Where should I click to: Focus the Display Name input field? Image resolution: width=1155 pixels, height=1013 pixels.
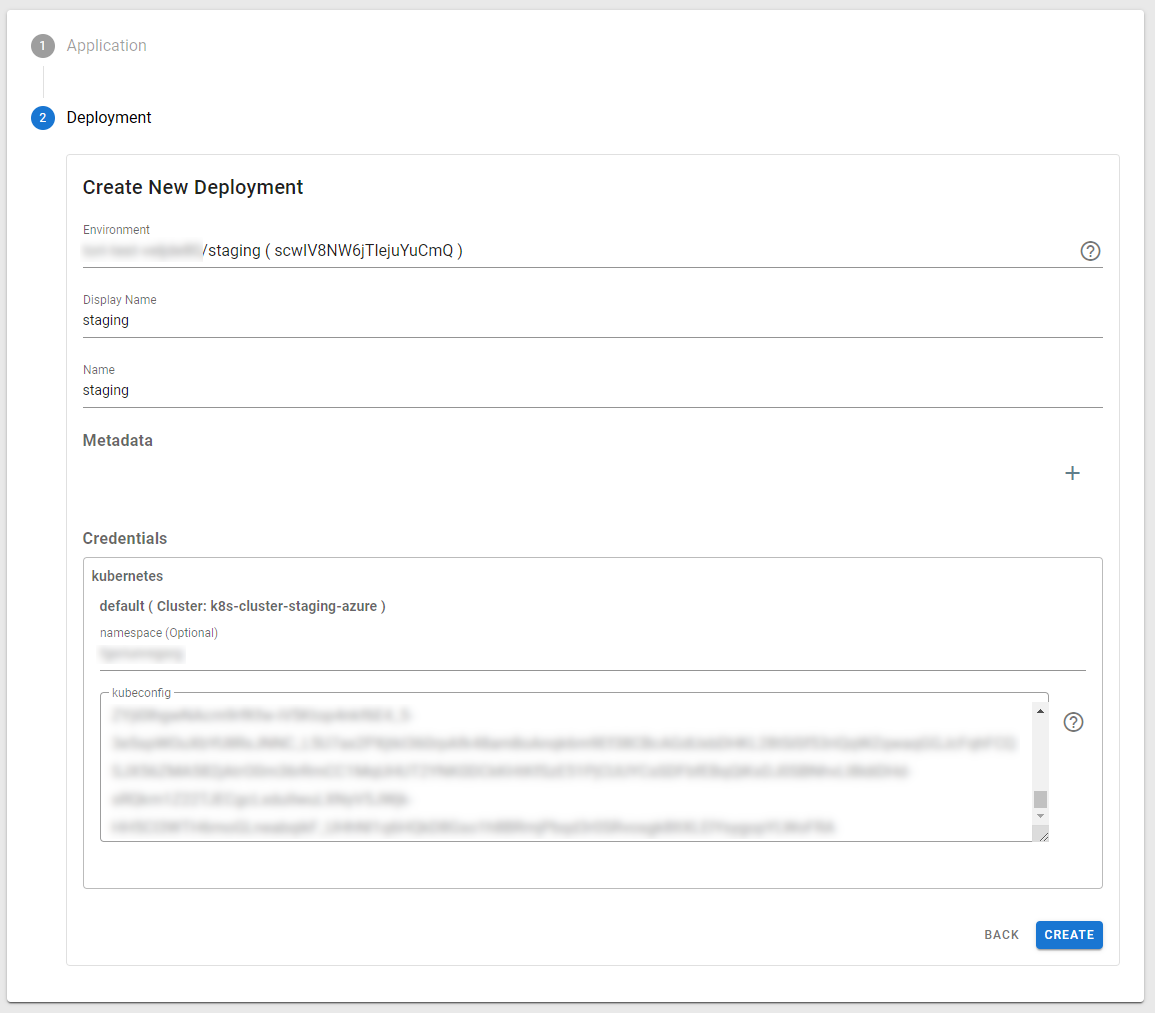click(592, 321)
